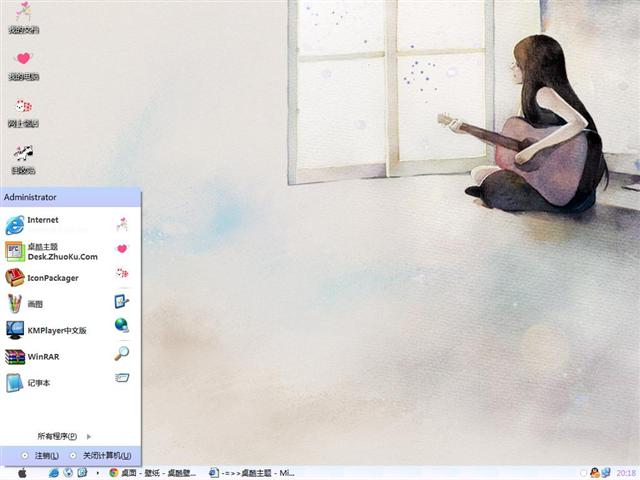Open globe network connections icon in Start menu

[x=122, y=325]
